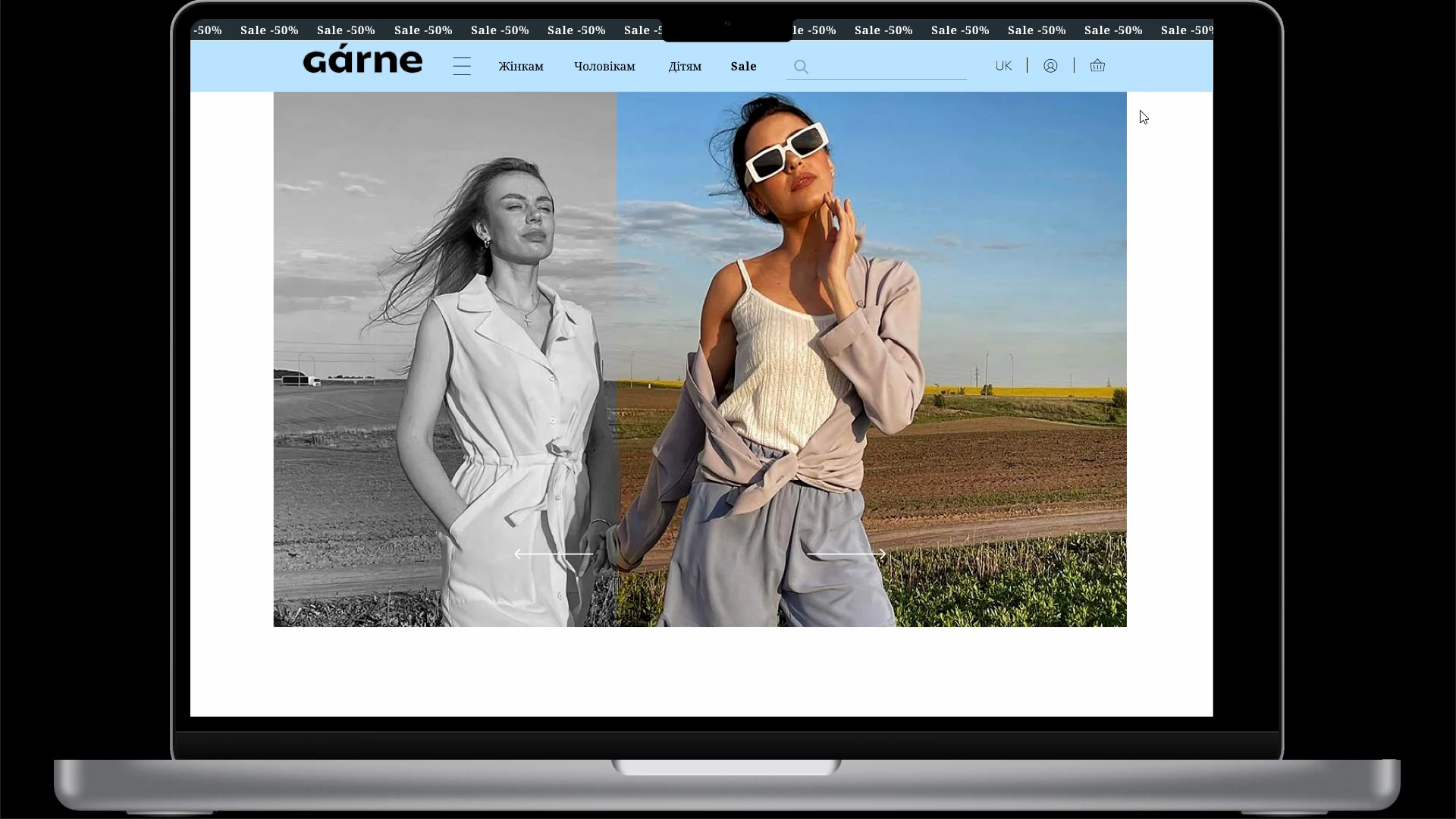Open the Жінкам menu item

click(521, 67)
